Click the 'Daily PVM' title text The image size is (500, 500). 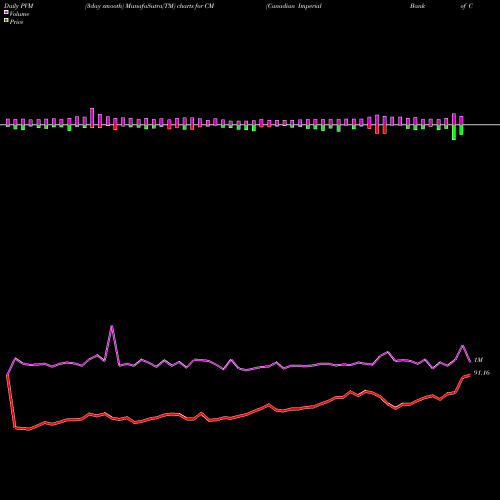click(19, 6)
